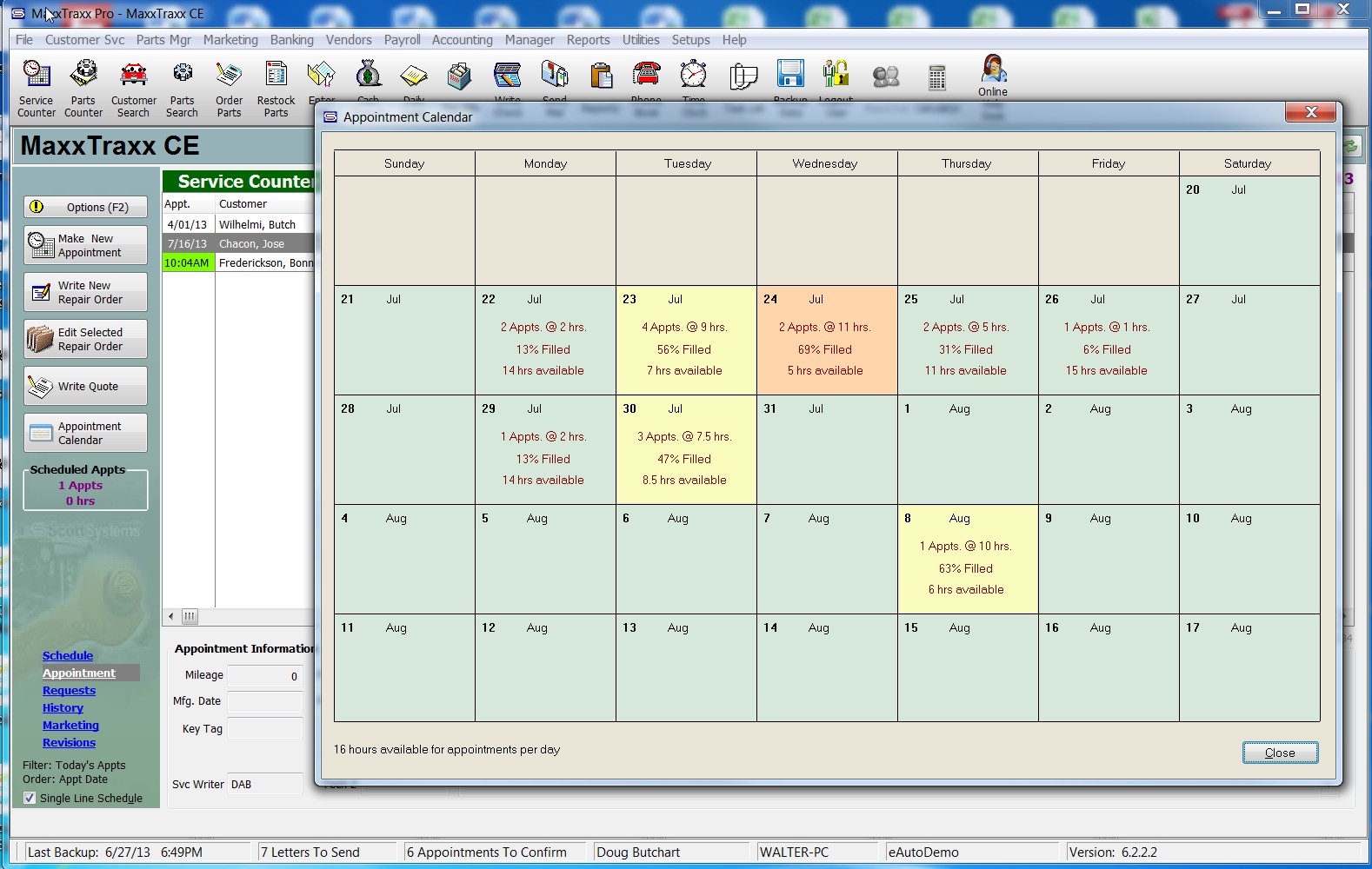Open the Revisions link in the sidebar
Viewport: 1372px width, 869px height.
coord(70,743)
